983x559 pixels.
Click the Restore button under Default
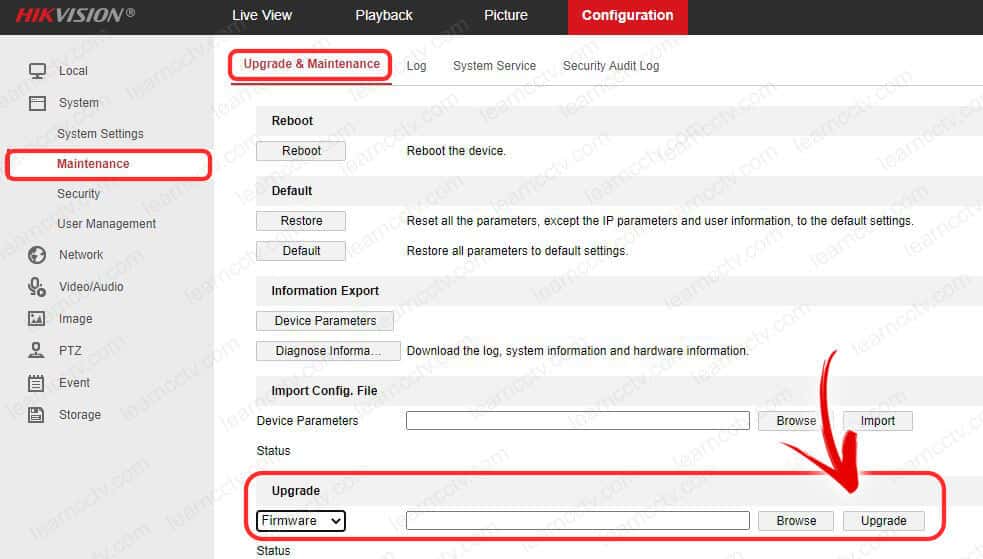pyautogui.click(x=301, y=221)
